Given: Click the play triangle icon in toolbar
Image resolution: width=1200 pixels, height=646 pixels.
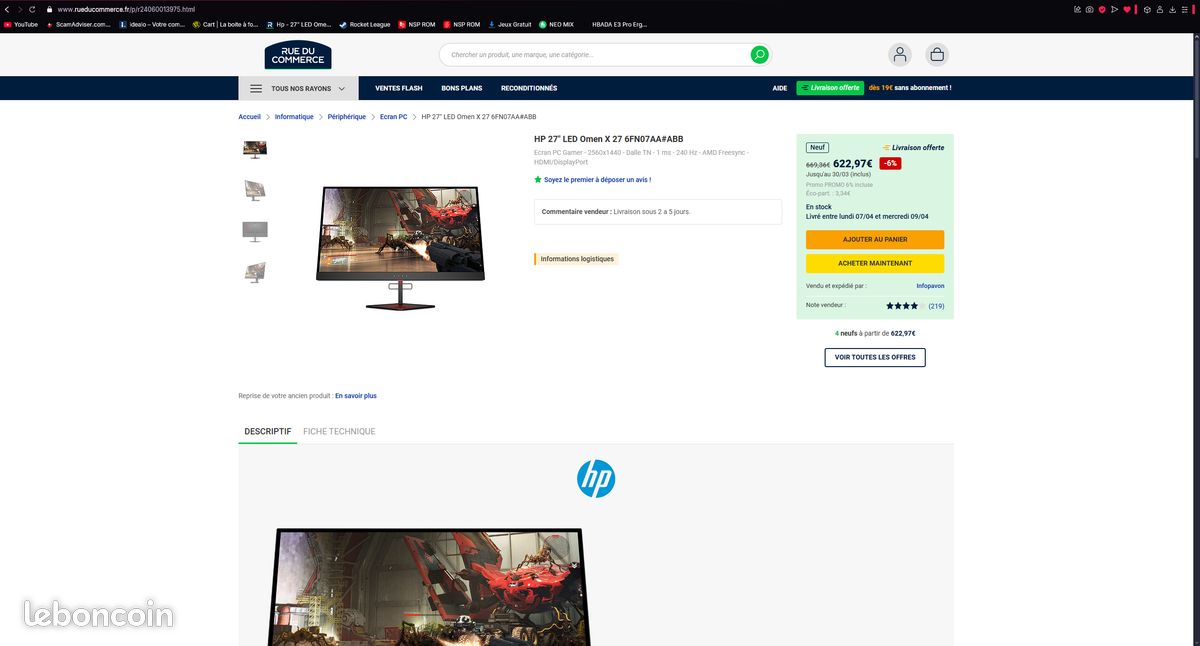Looking at the screenshot, I should pos(1114,9).
